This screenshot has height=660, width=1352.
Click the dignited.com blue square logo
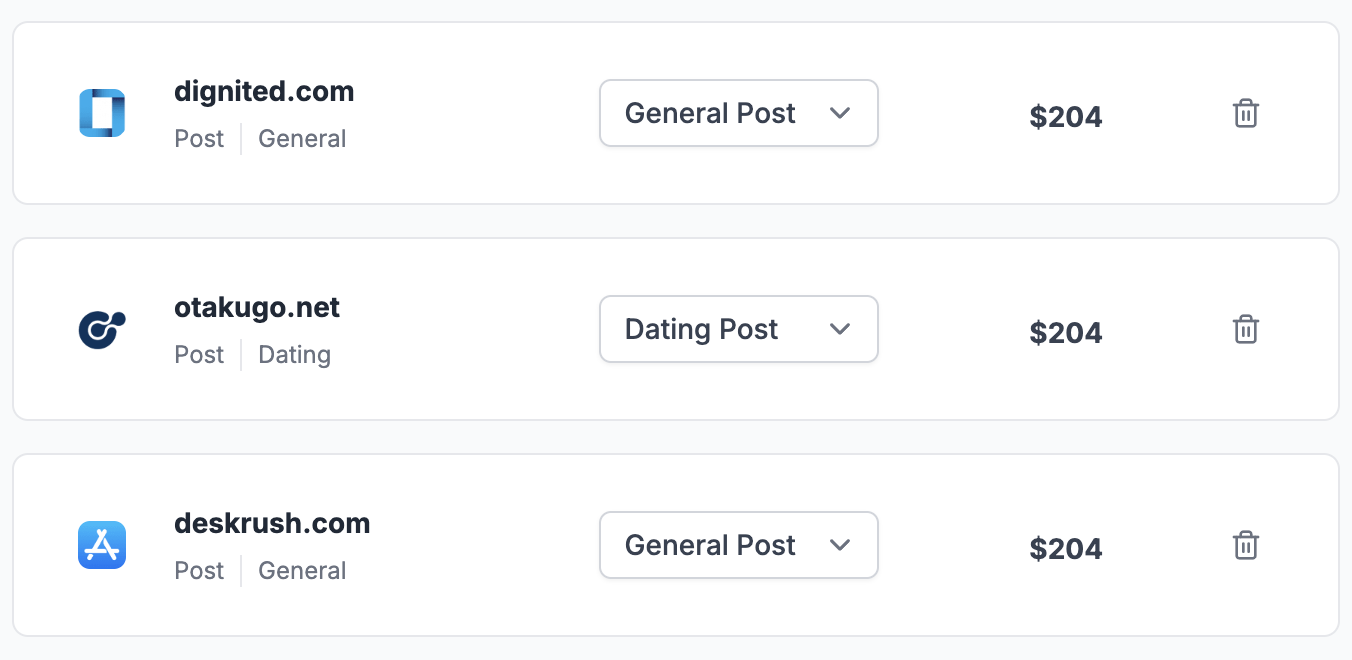(102, 113)
